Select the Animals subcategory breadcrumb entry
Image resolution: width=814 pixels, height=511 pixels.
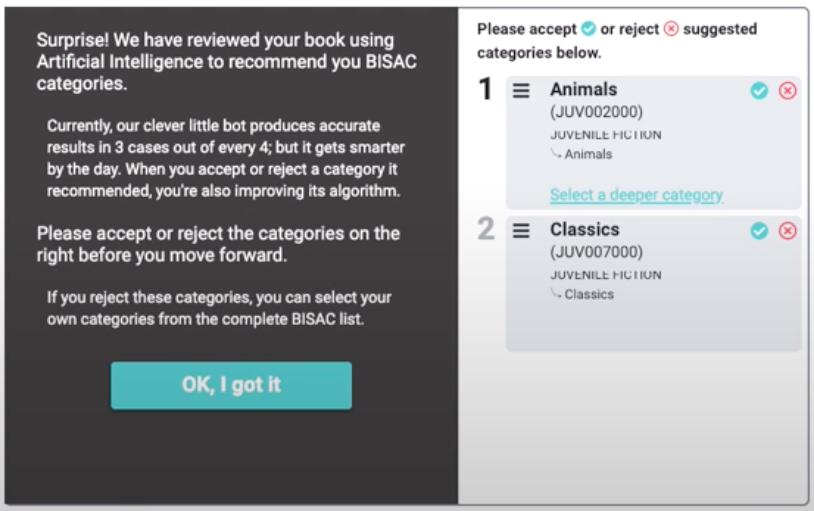[586, 154]
